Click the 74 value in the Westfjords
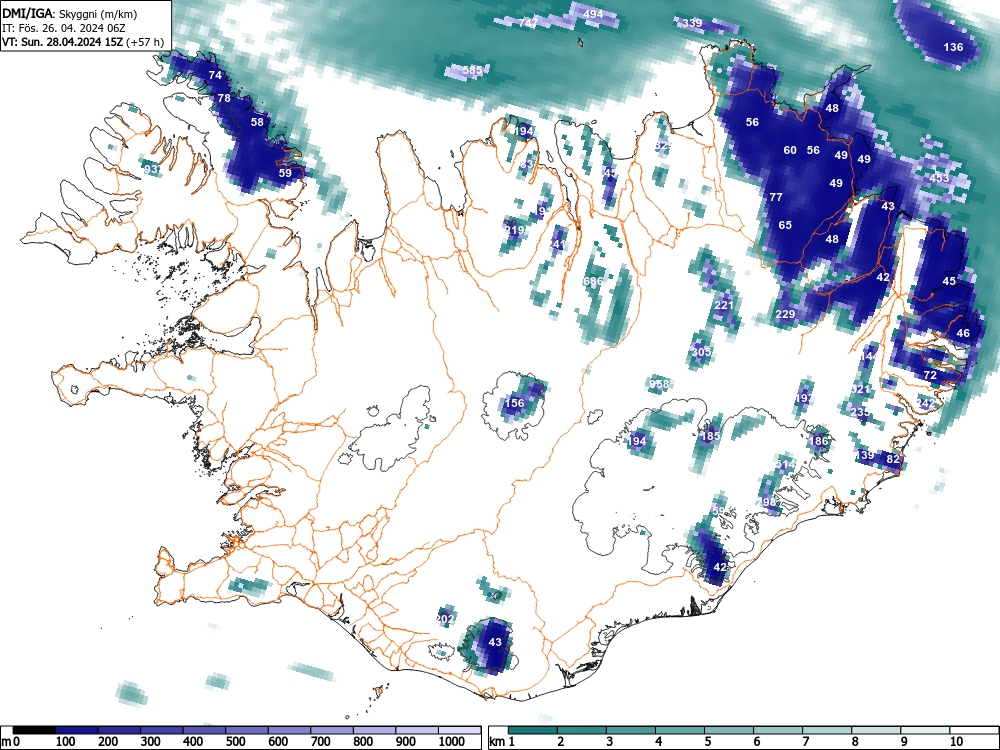Screen dimensions: 1000x750 pos(216,75)
